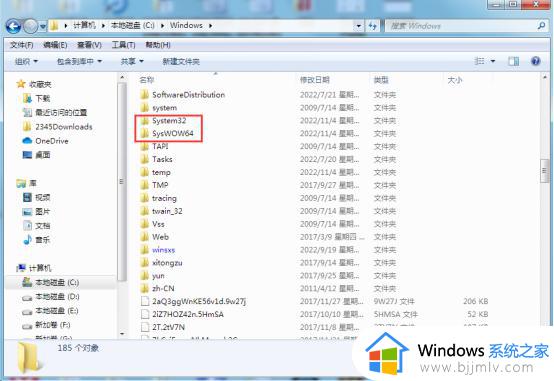This screenshot has height=381, width=554.
Task: Open help with the question mark icon
Action: tap(536, 61)
